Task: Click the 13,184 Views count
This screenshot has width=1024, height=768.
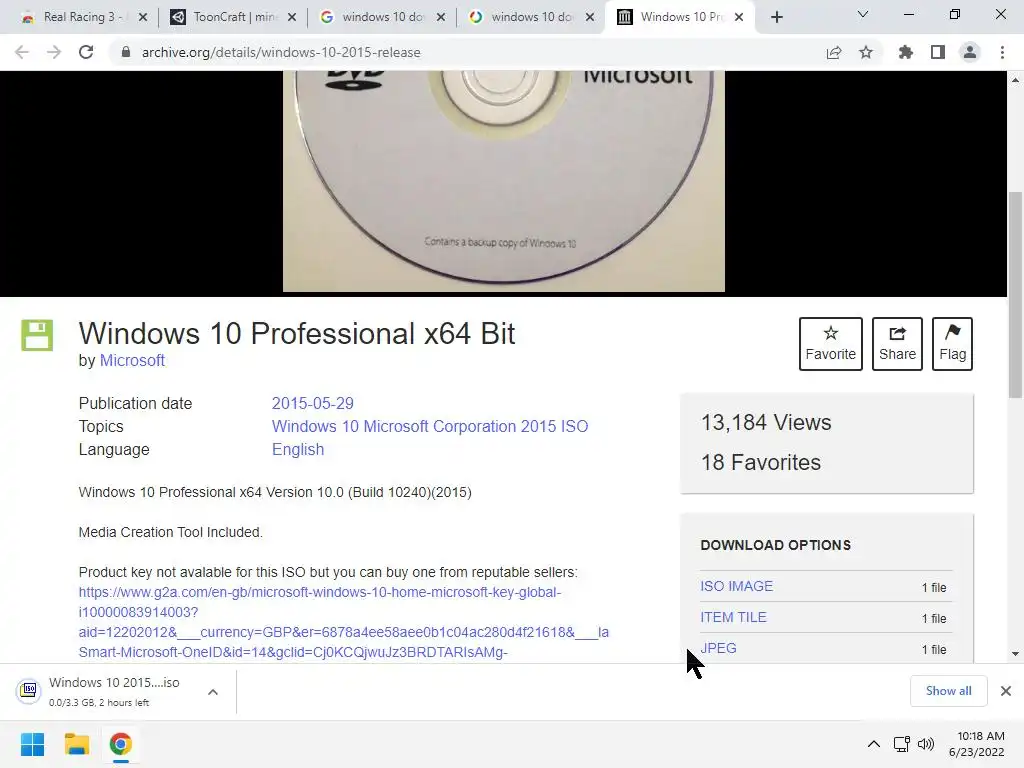Action: 766,423
